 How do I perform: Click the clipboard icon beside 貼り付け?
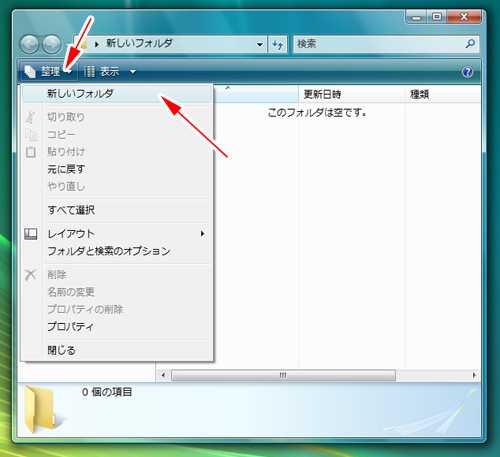click(x=31, y=152)
